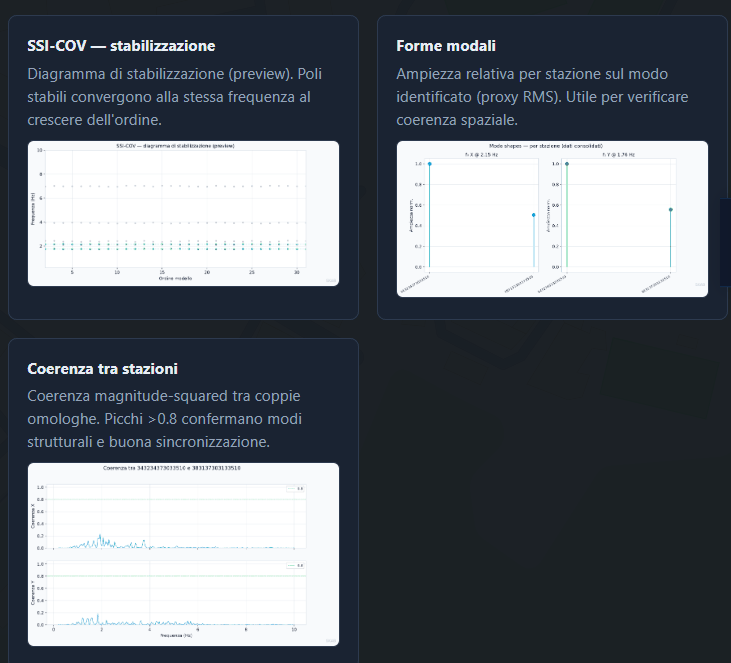Screen dimensions: 731x663
Task: Click the lower right marker in fn Y stem plot
Action: click(670, 210)
